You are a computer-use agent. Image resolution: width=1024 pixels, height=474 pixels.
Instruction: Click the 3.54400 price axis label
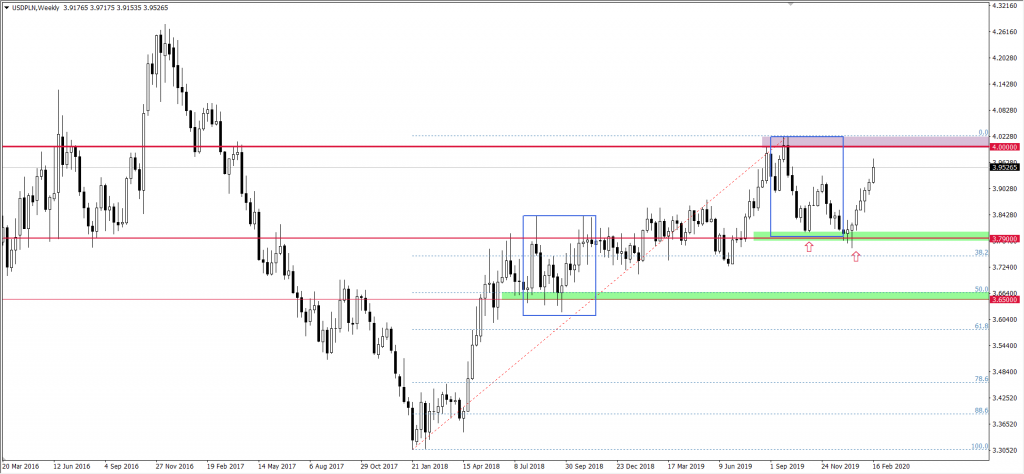tap(1004, 346)
